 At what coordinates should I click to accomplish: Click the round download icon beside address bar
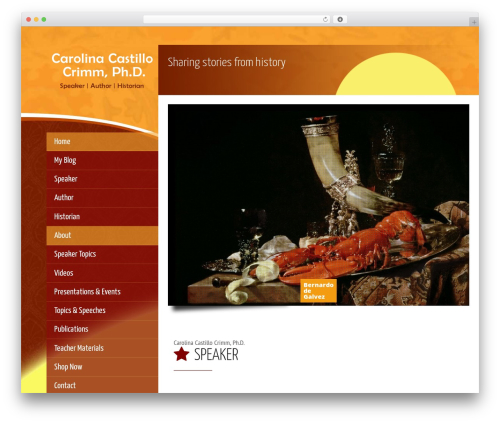tap(340, 20)
